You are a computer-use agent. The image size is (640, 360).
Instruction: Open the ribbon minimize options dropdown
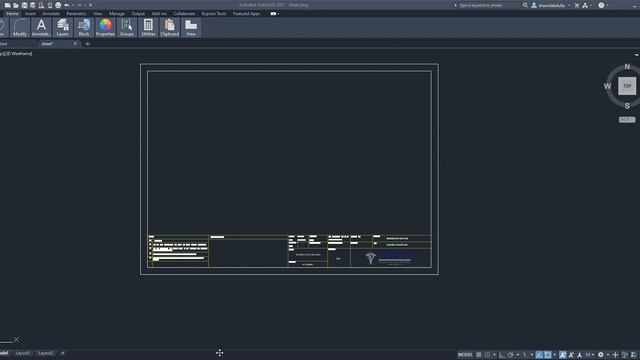pos(278,14)
